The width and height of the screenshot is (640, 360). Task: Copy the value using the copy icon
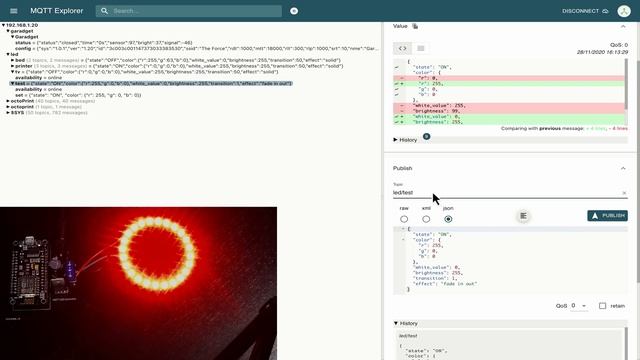[415, 26]
